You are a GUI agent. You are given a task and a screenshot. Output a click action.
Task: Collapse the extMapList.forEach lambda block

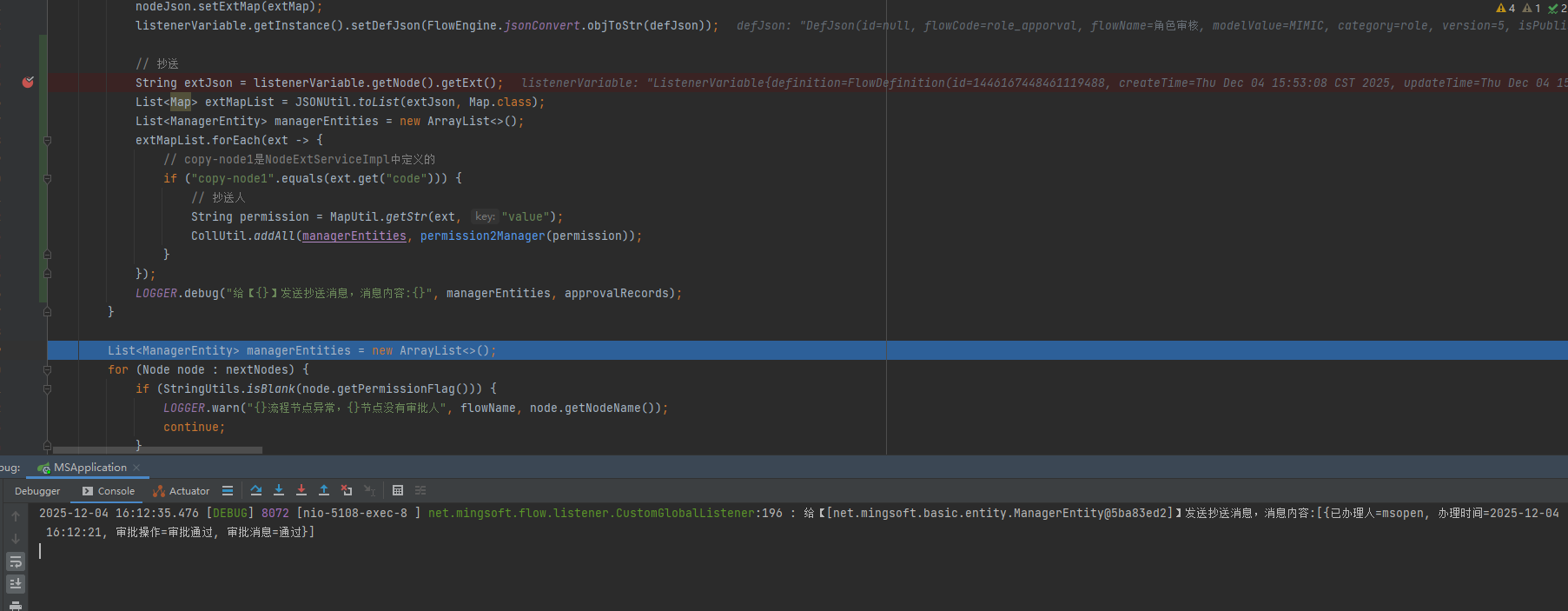click(x=48, y=140)
